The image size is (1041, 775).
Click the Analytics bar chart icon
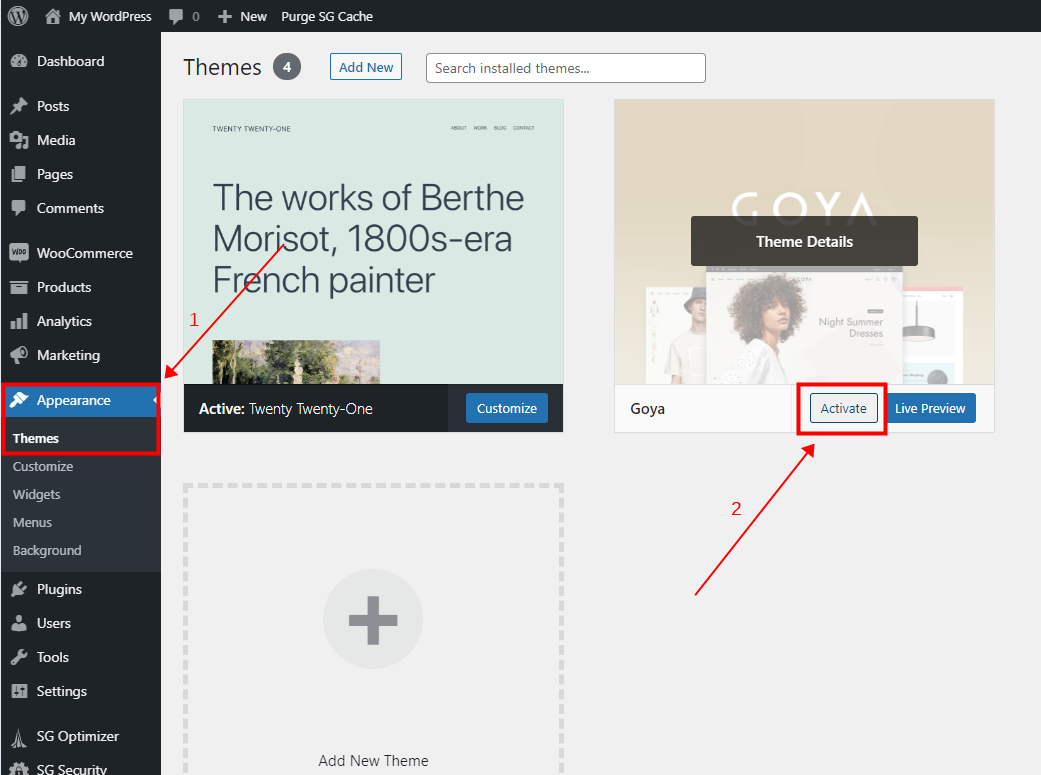point(19,321)
